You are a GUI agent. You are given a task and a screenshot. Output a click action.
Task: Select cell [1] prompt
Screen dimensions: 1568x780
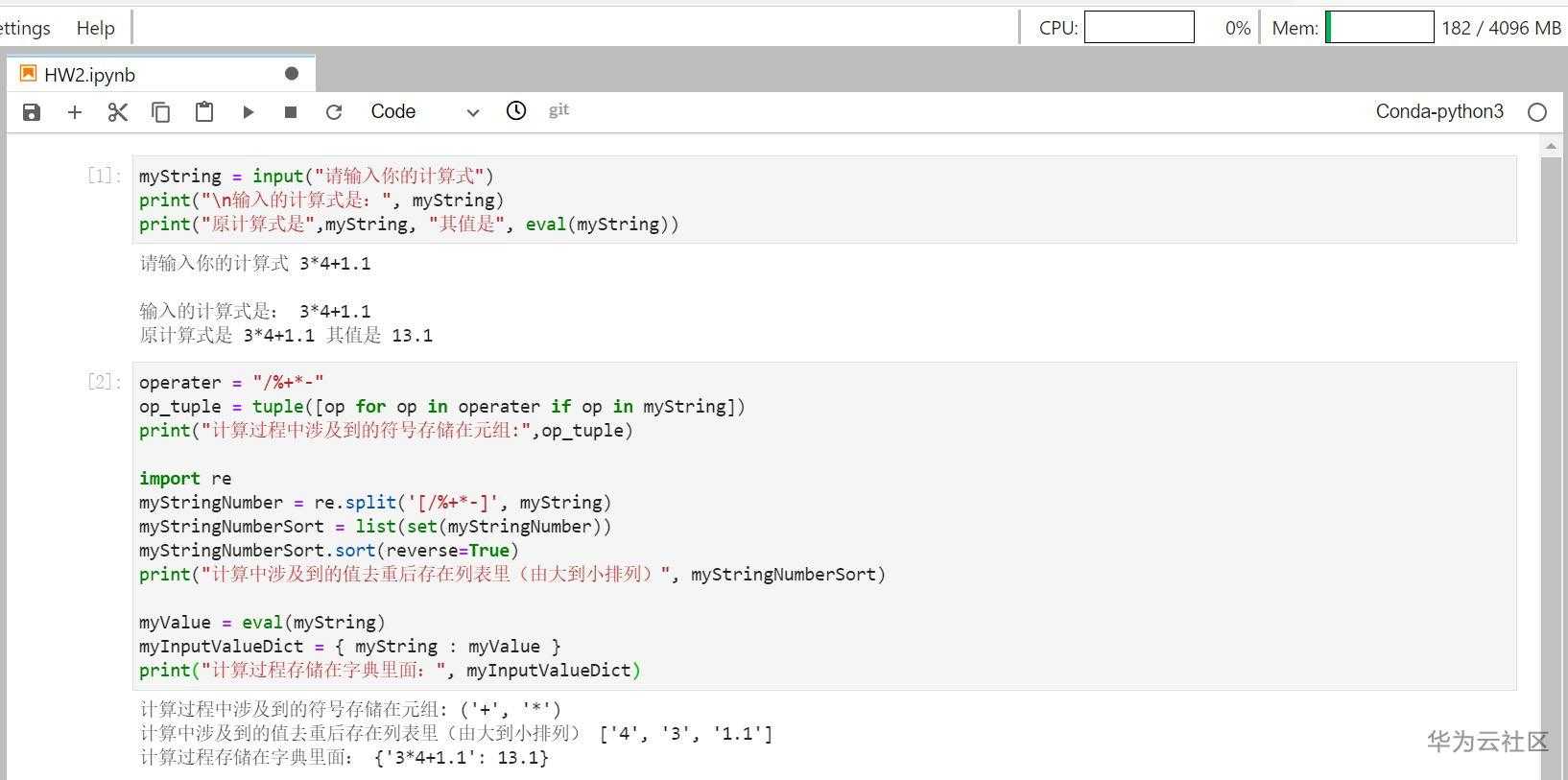coord(105,176)
